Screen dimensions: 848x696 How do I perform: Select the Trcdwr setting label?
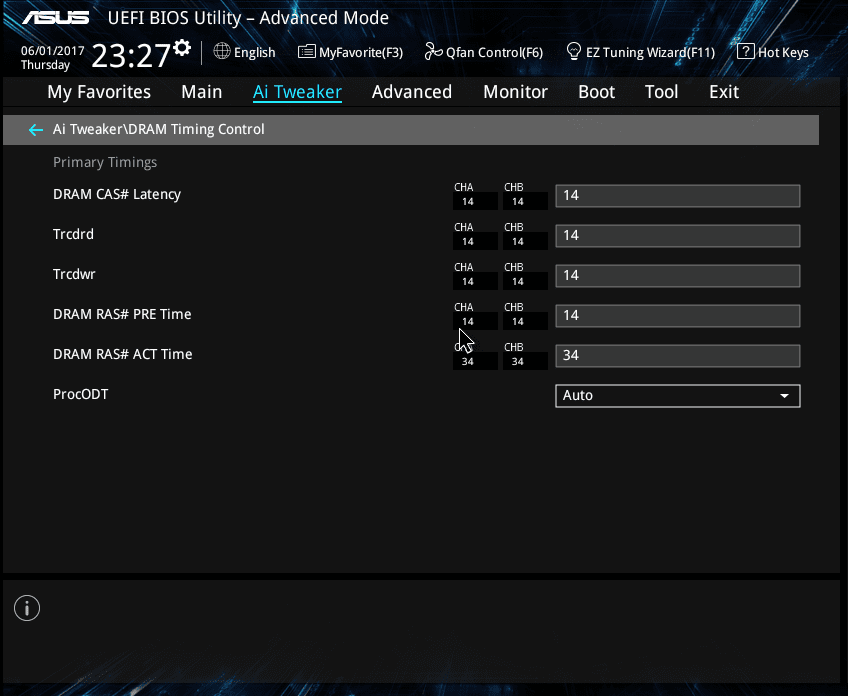pos(74,274)
